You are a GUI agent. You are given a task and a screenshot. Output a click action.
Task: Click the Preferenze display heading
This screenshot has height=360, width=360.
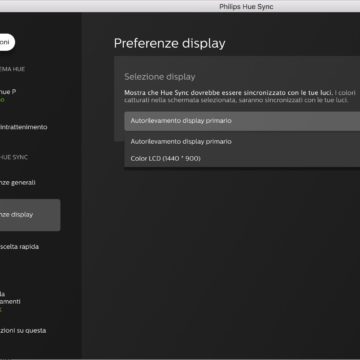170,44
